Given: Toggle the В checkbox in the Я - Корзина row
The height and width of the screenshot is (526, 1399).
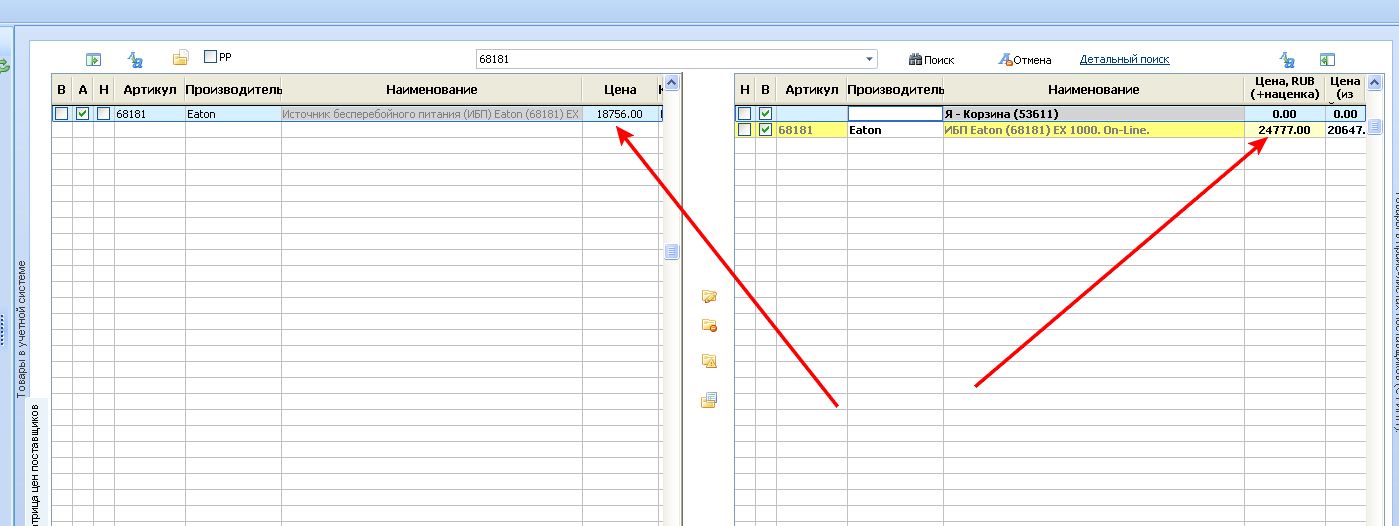Looking at the screenshot, I should point(766,114).
